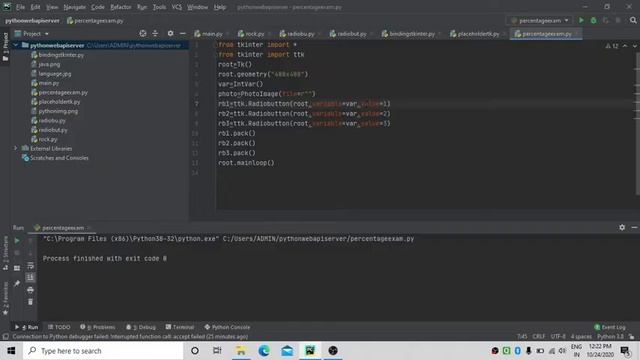Open the Navigate menu
The height and width of the screenshot is (360, 640).
click(75, 7)
